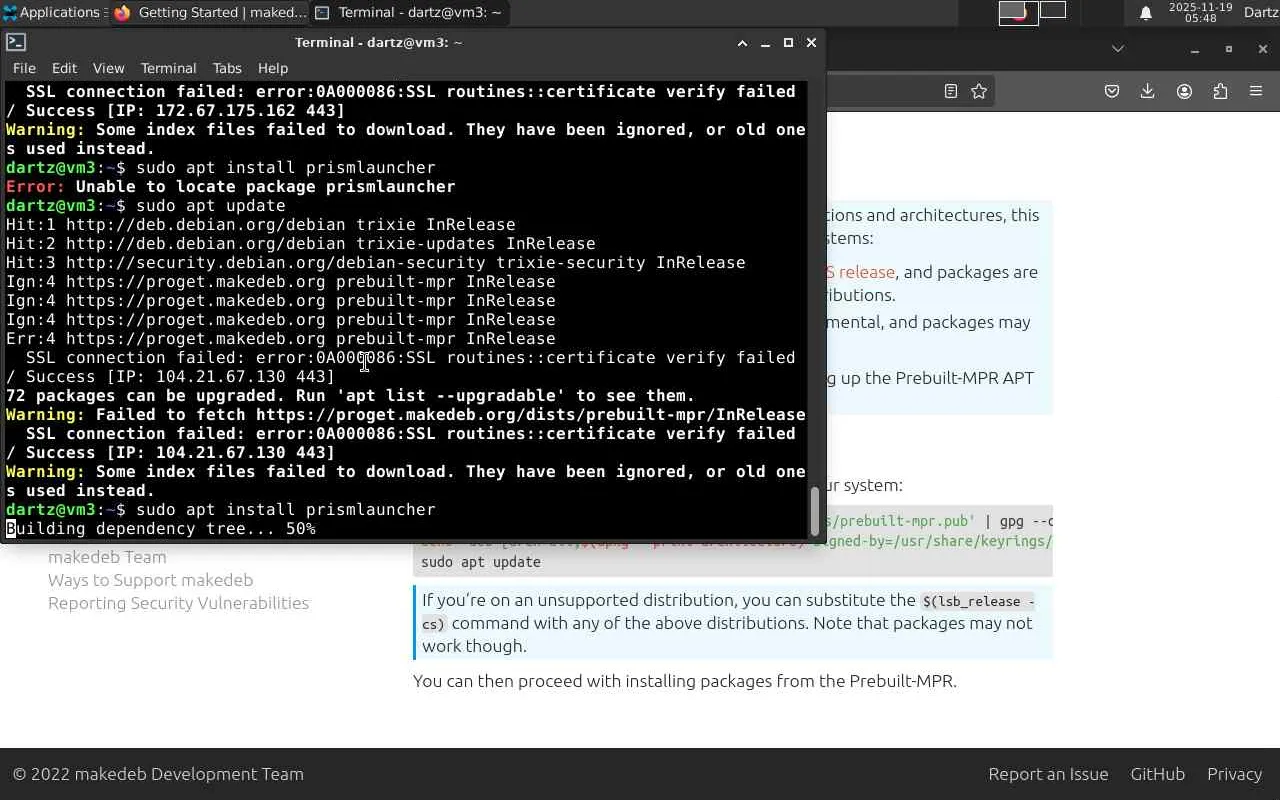
Task: Open the Applications menu in the panel
Action: click(52, 12)
